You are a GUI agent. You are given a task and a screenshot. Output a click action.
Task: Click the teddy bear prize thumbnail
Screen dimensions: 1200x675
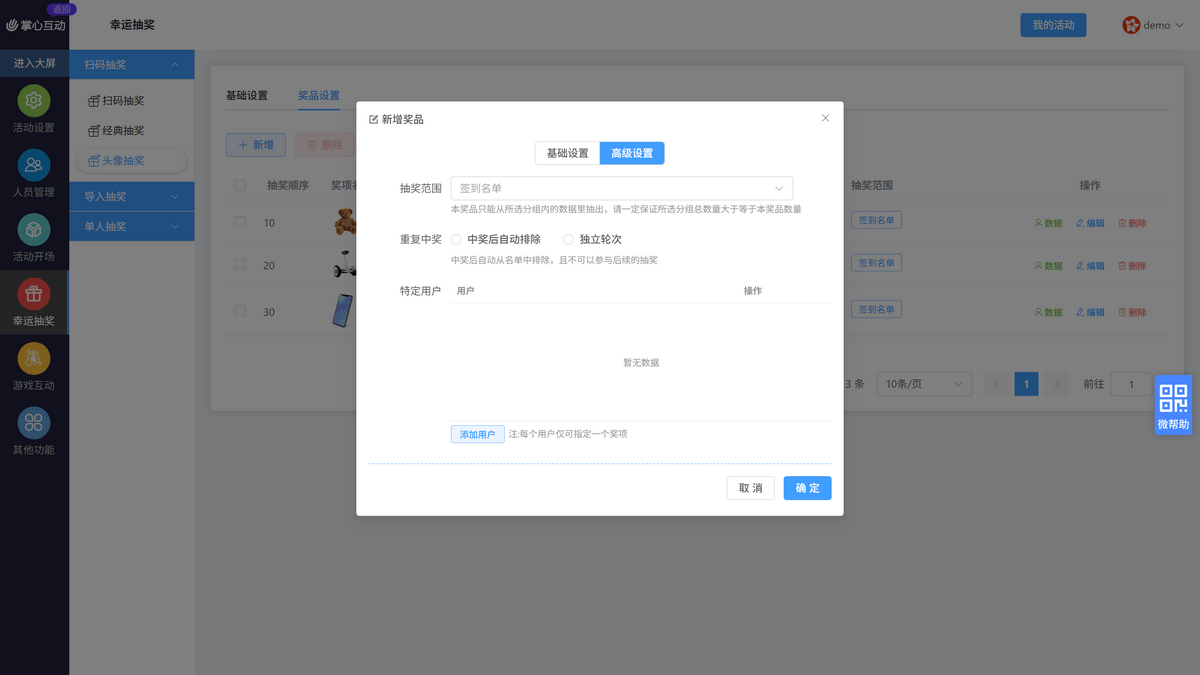pyautogui.click(x=345, y=222)
